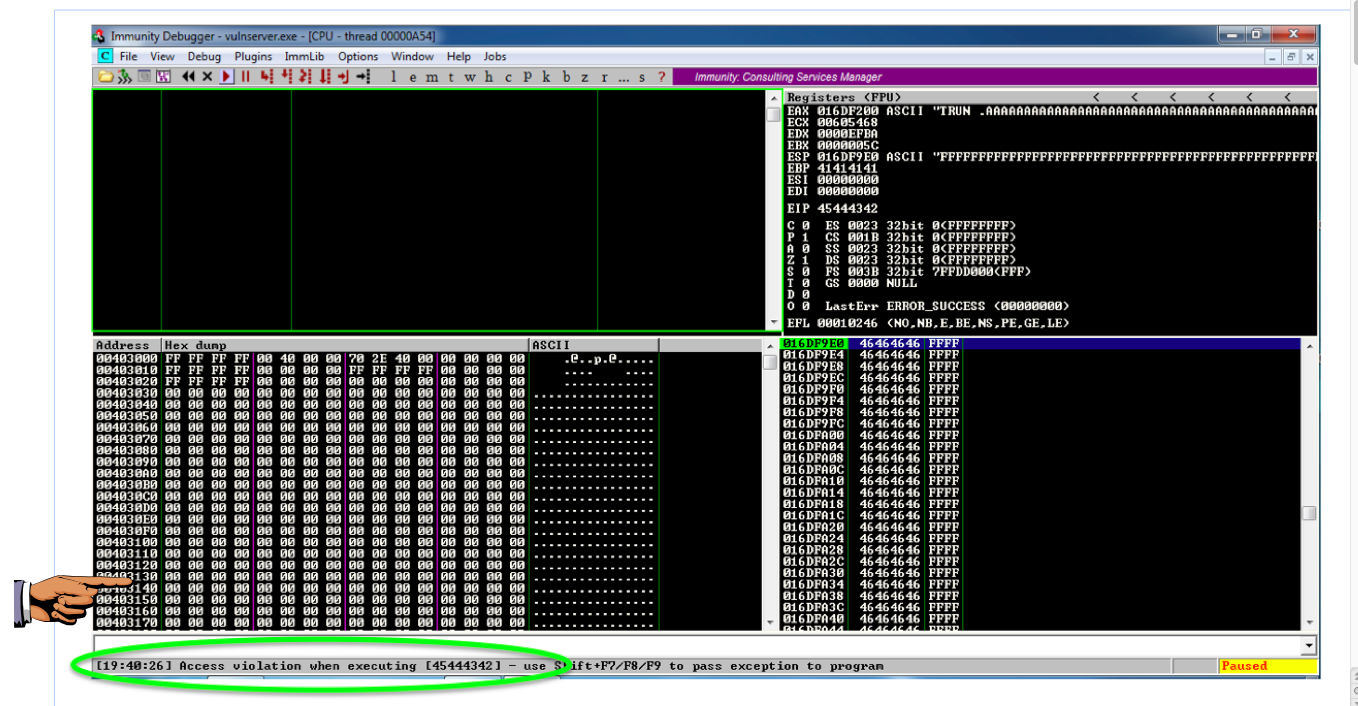Open the ImmLib menu
This screenshot has width=1358, height=706.
click(x=305, y=57)
